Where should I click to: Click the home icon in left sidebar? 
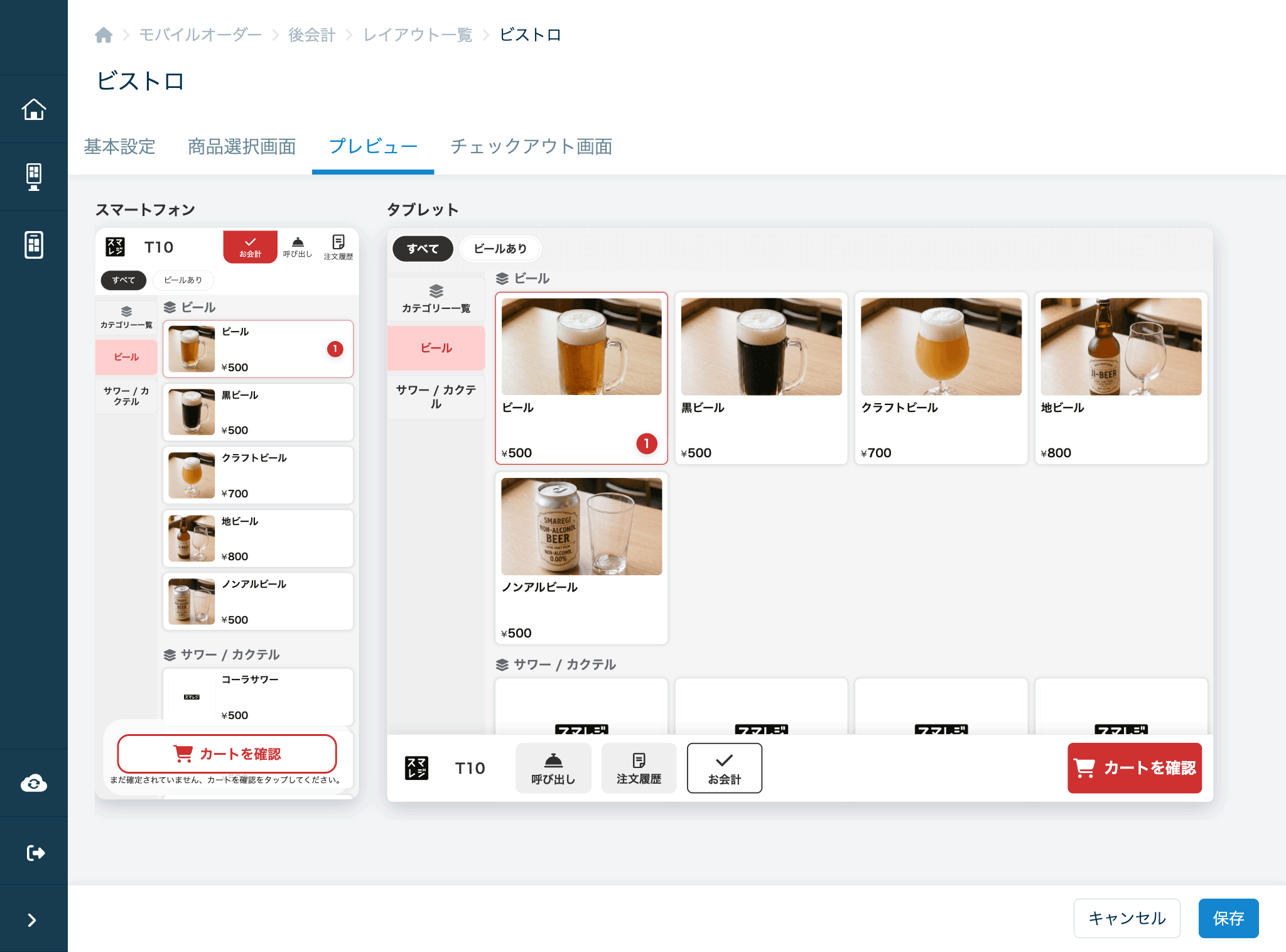tap(34, 109)
